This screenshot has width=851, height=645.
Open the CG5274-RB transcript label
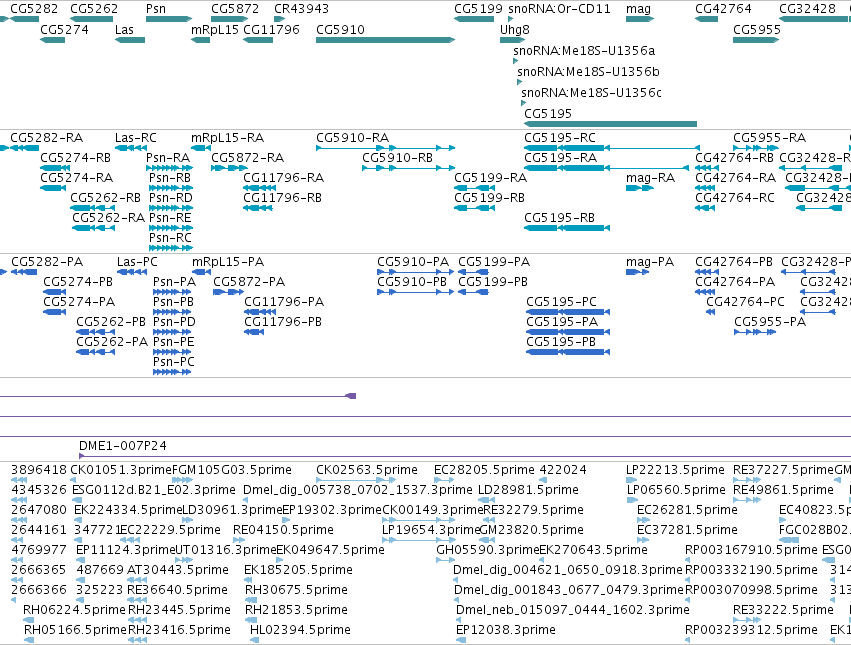75,158
